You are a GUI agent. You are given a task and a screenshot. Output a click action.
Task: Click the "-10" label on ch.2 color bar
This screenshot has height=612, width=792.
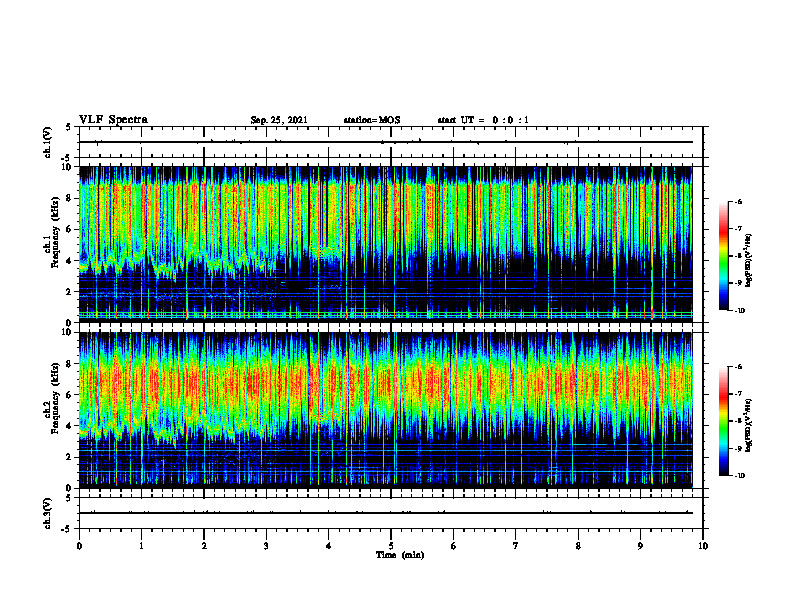[739, 476]
